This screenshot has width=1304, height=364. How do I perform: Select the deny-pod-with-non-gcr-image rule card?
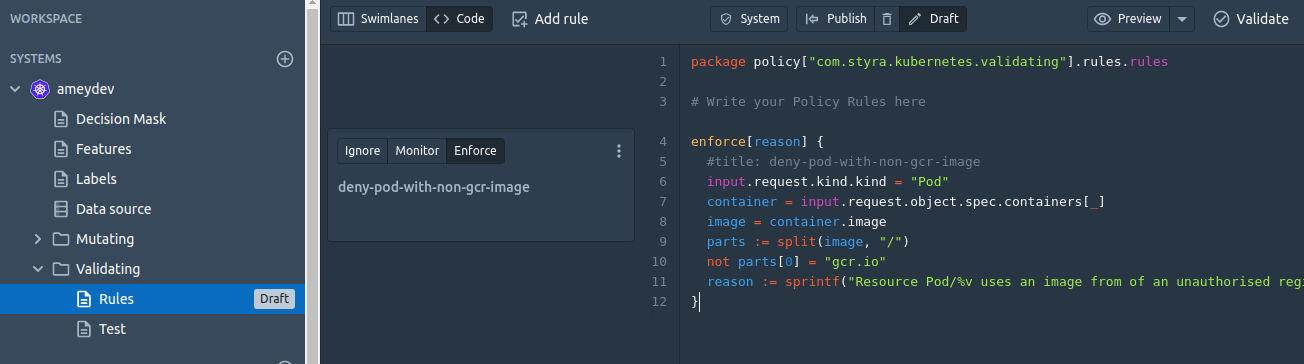481,185
